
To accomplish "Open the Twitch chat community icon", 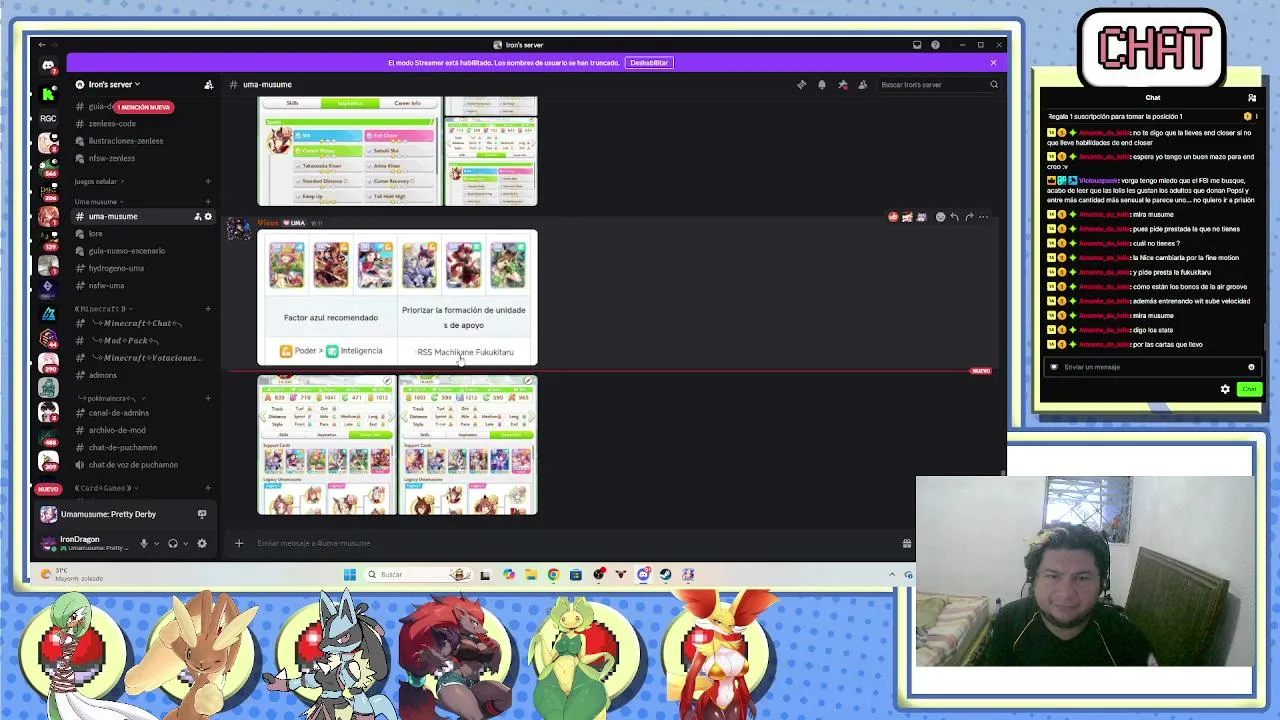I will [x=1251, y=98].
